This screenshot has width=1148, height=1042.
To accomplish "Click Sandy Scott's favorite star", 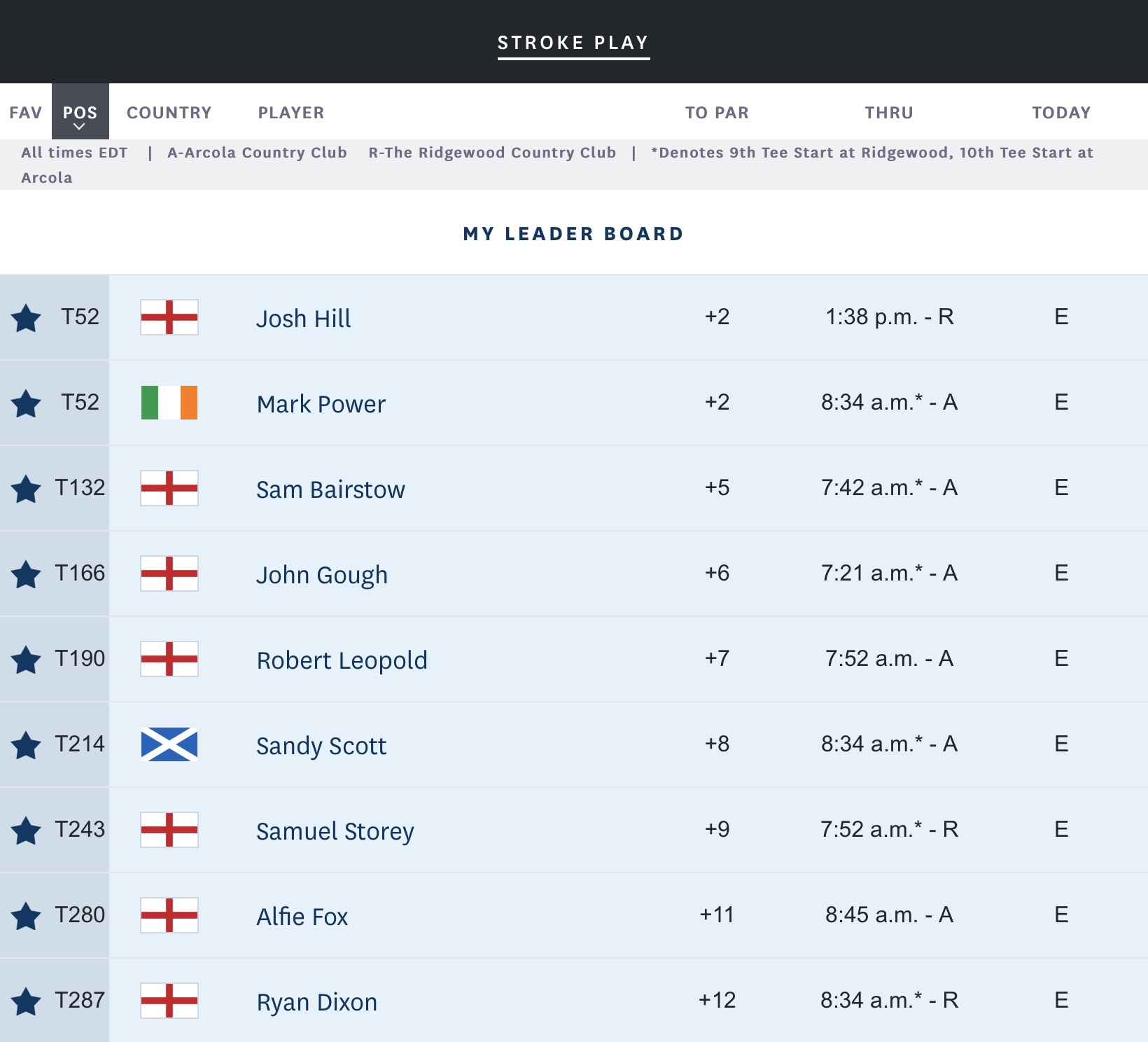I will coord(26,745).
